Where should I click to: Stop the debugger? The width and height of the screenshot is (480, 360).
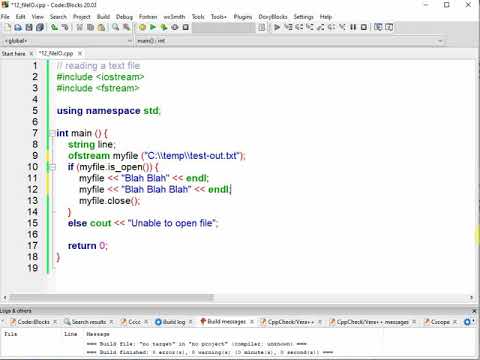(x=364, y=27)
